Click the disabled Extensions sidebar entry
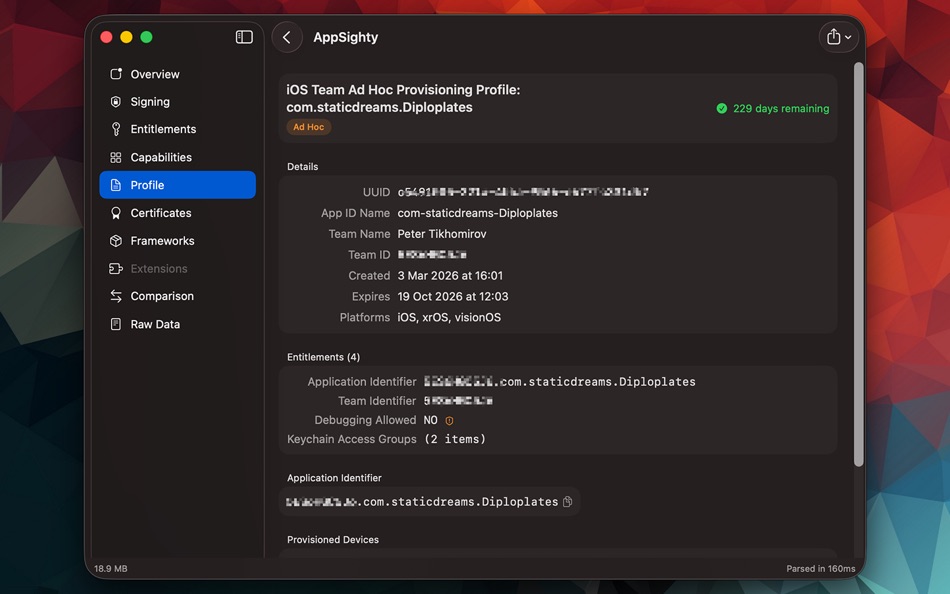The image size is (950, 594). (160, 268)
